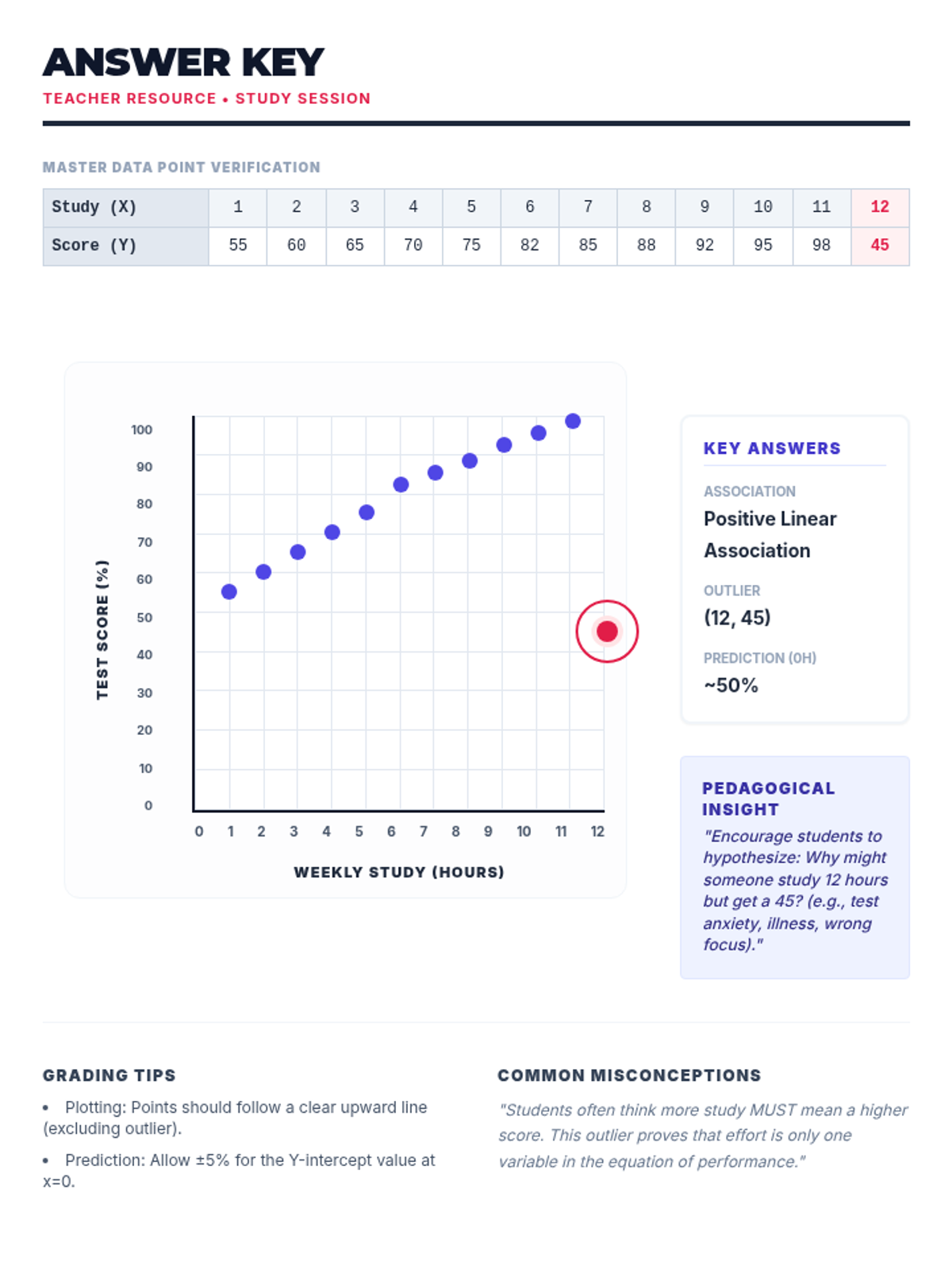Click the Answer Key title

[x=183, y=63]
